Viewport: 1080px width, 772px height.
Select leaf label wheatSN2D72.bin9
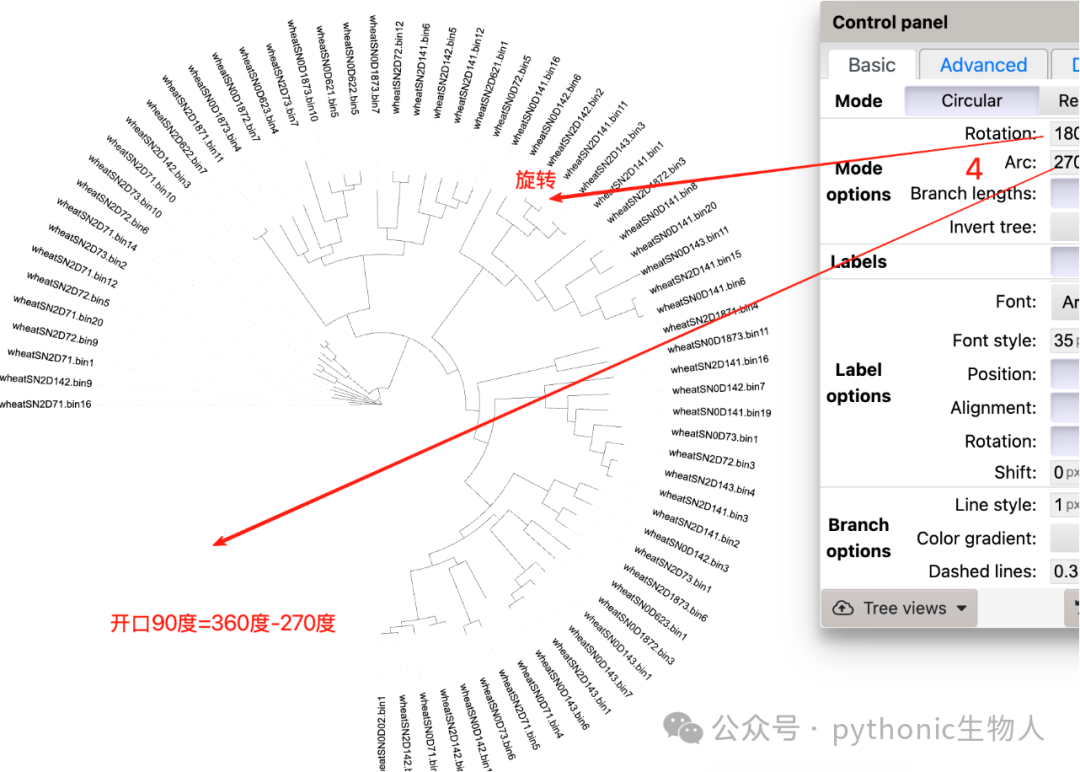pos(55,334)
